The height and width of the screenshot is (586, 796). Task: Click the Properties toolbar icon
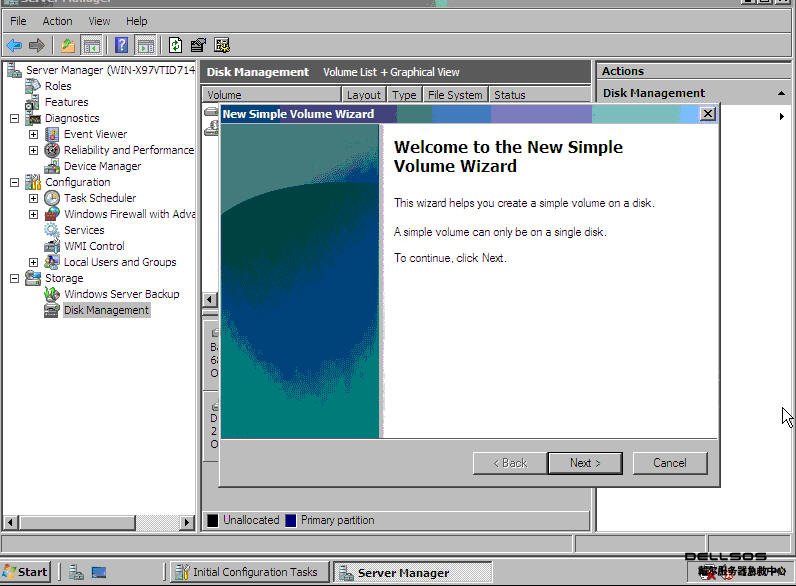198,45
